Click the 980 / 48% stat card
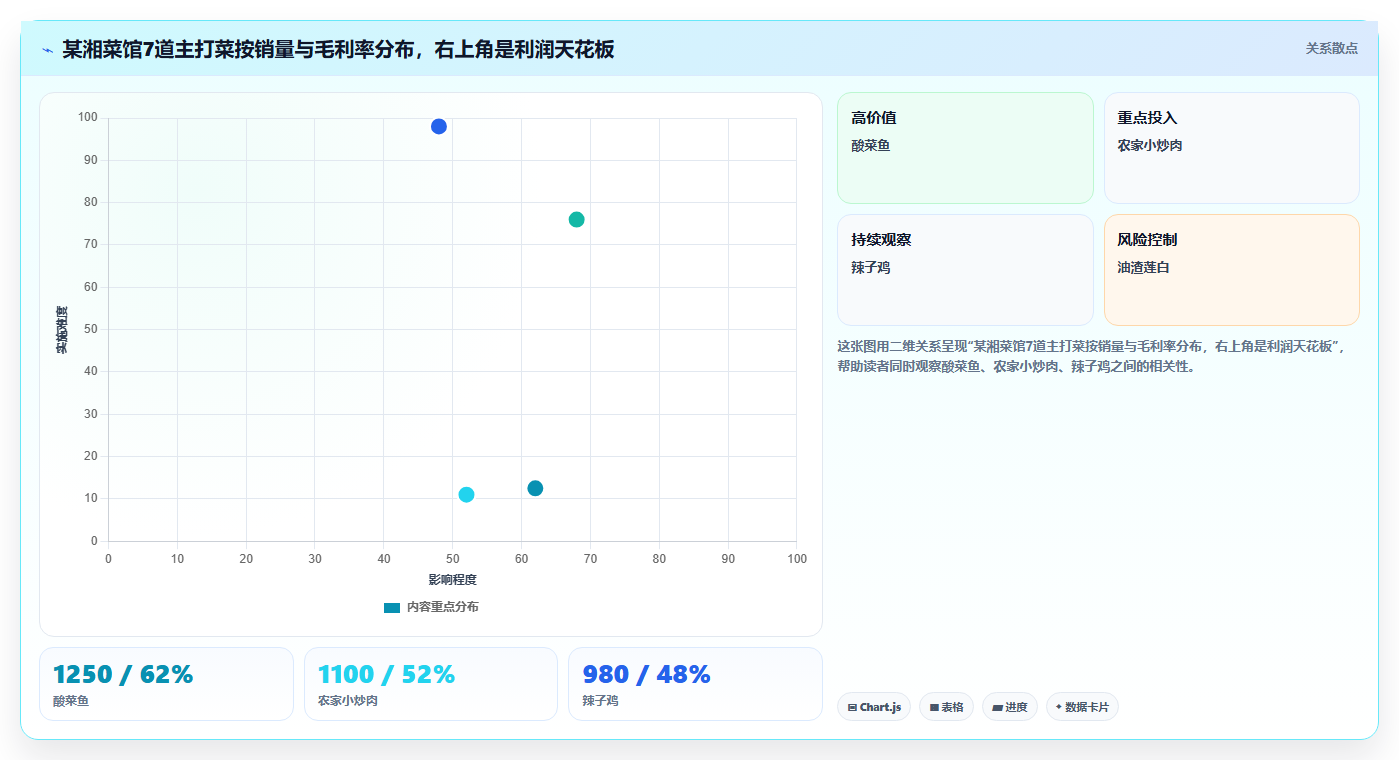 coord(695,684)
